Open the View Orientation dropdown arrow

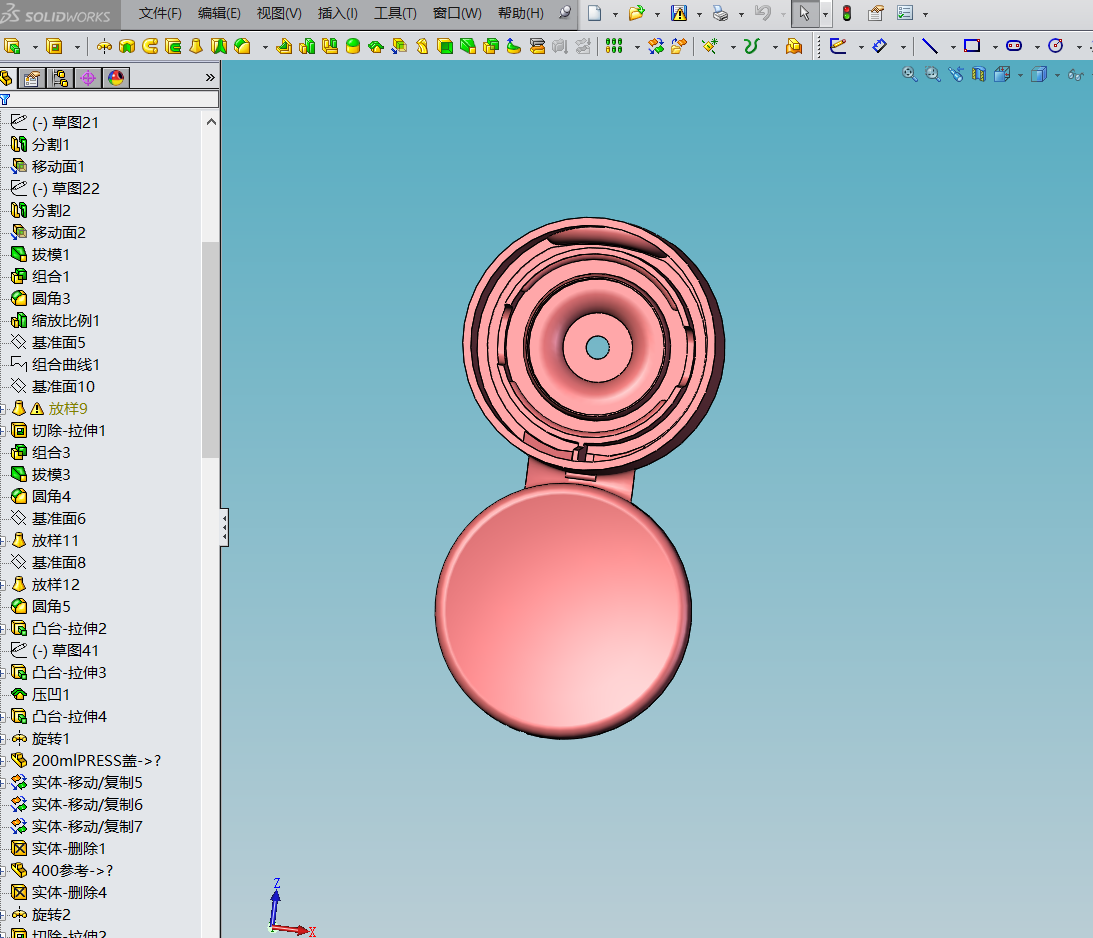coord(1021,75)
